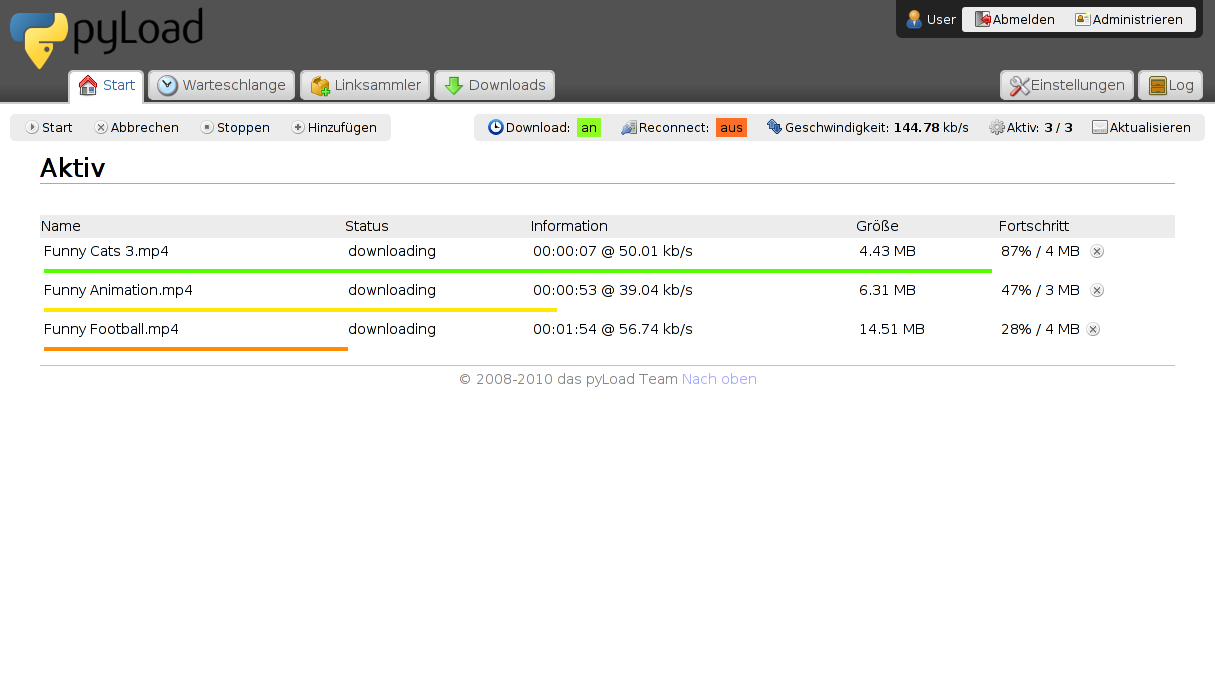Toggle the Reconnect 'aus' status indicator
The width and height of the screenshot is (1215, 674).
(729, 127)
